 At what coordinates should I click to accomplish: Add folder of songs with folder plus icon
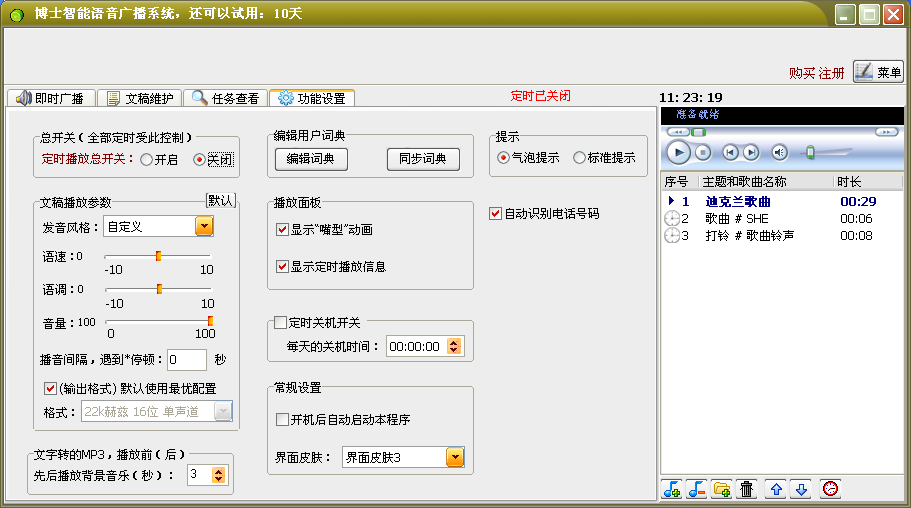[722, 489]
